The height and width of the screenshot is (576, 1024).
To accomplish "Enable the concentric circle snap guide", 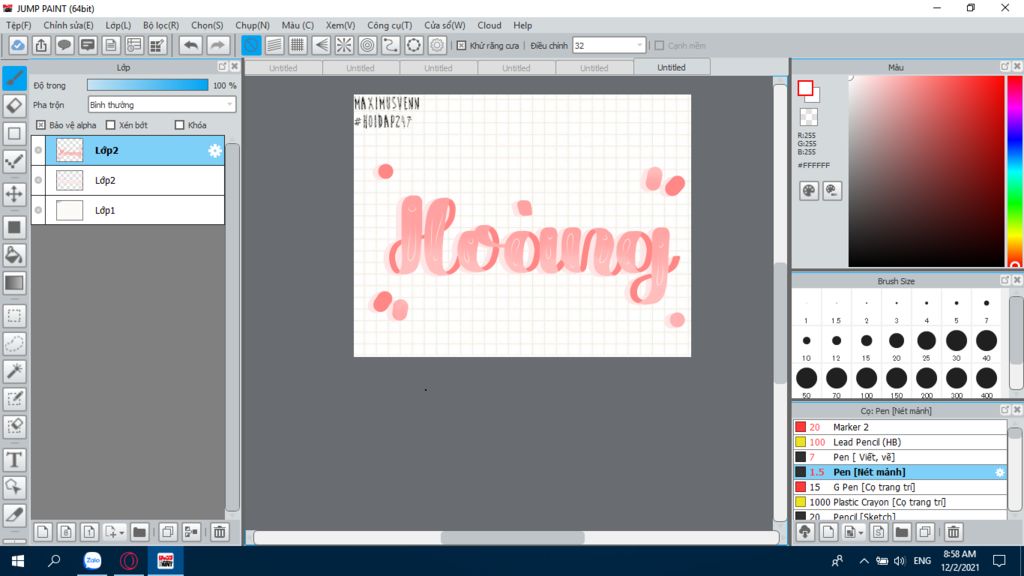I will click(368, 46).
